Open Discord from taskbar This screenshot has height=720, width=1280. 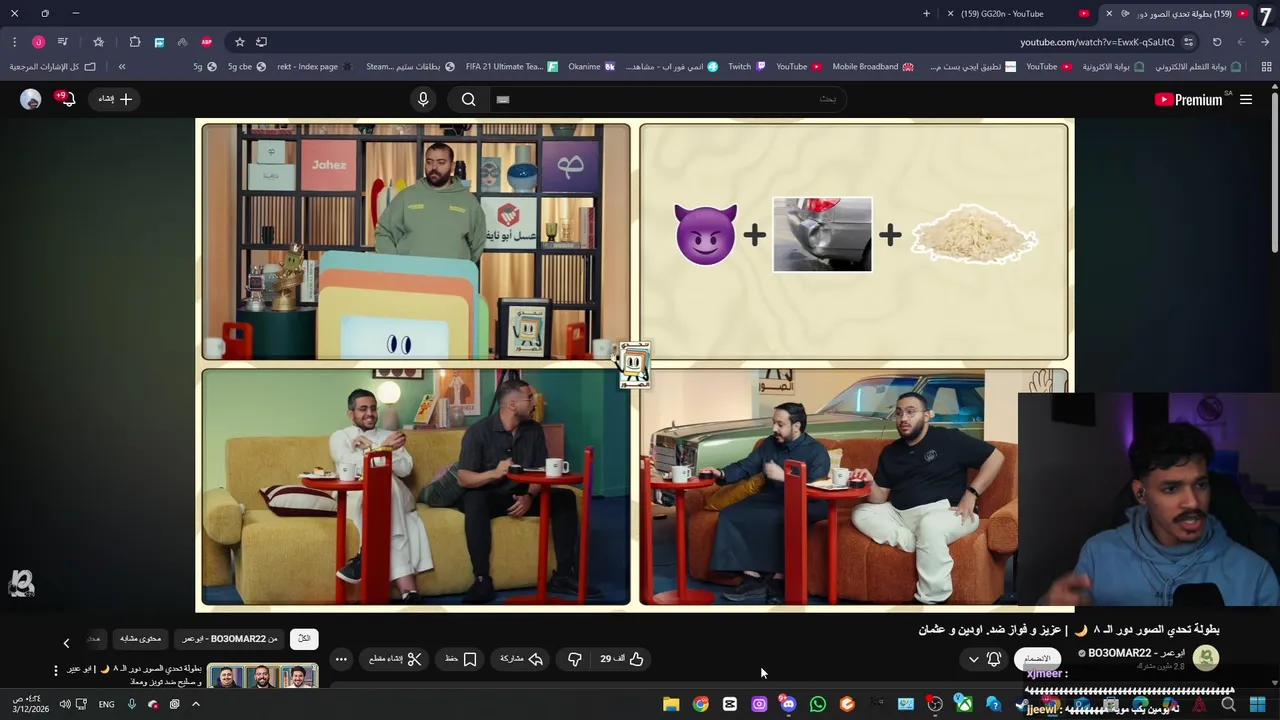(788, 704)
